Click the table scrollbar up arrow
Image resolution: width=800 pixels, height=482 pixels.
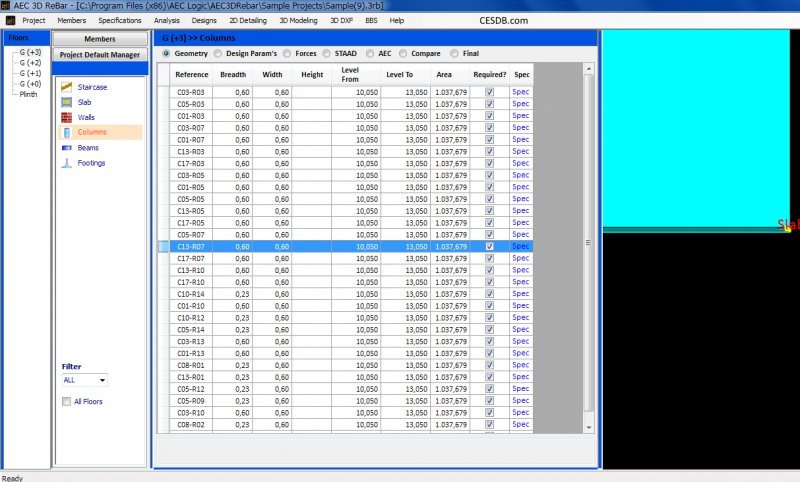pos(589,68)
